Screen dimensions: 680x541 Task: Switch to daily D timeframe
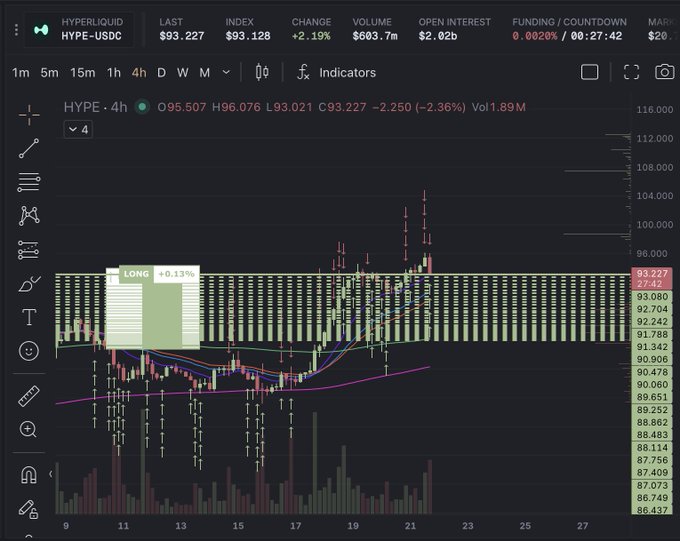tap(161, 72)
